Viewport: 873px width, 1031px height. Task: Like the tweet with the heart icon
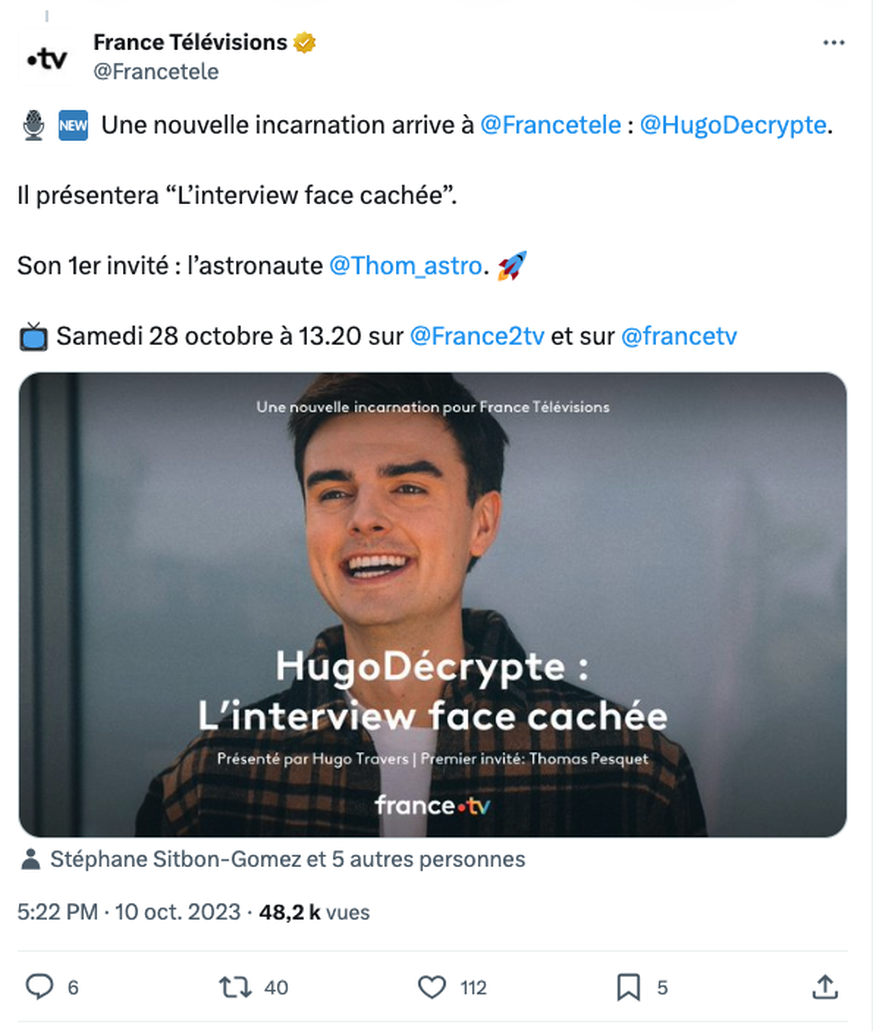point(431,987)
